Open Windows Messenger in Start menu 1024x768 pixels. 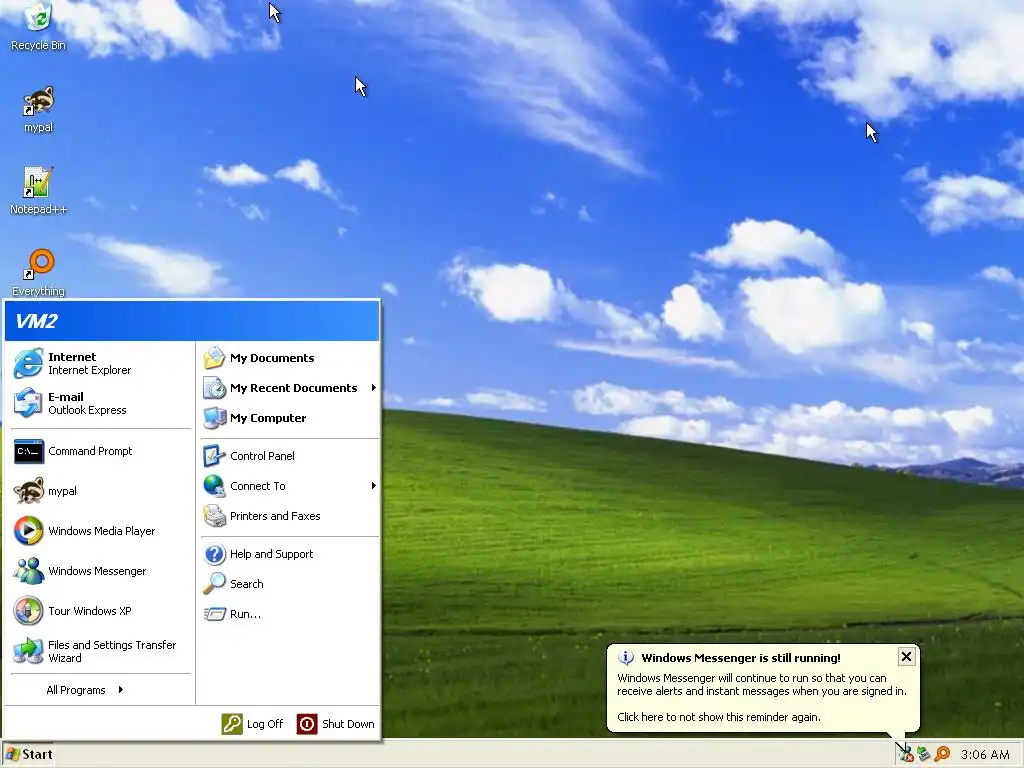point(101,571)
